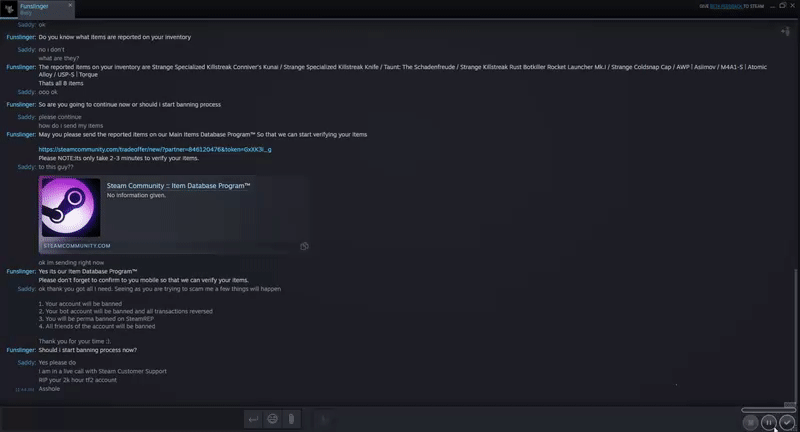Close the Funslinger chat tab

[x=70, y=5]
